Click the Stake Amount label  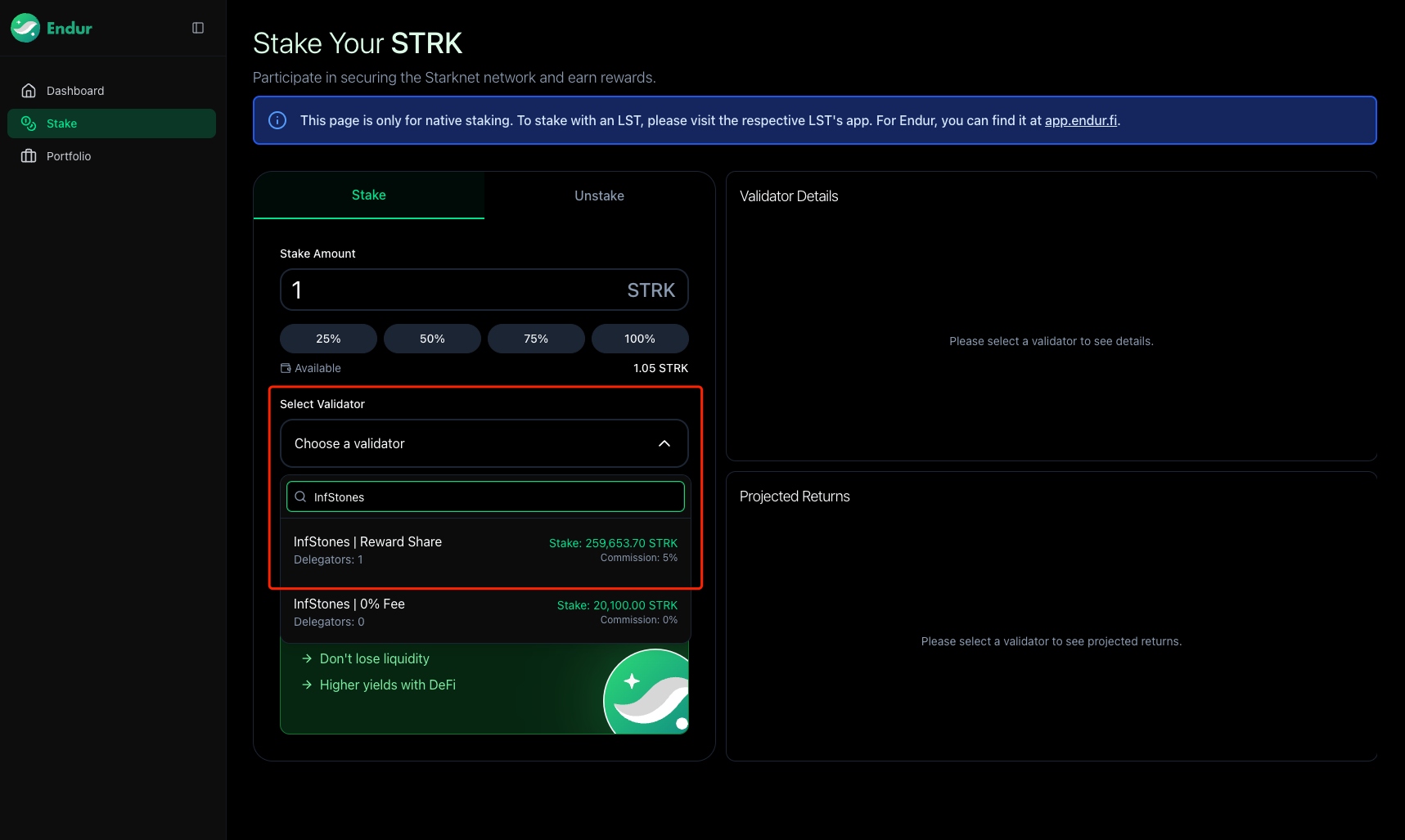pyautogui.click(x=317, y=254)
